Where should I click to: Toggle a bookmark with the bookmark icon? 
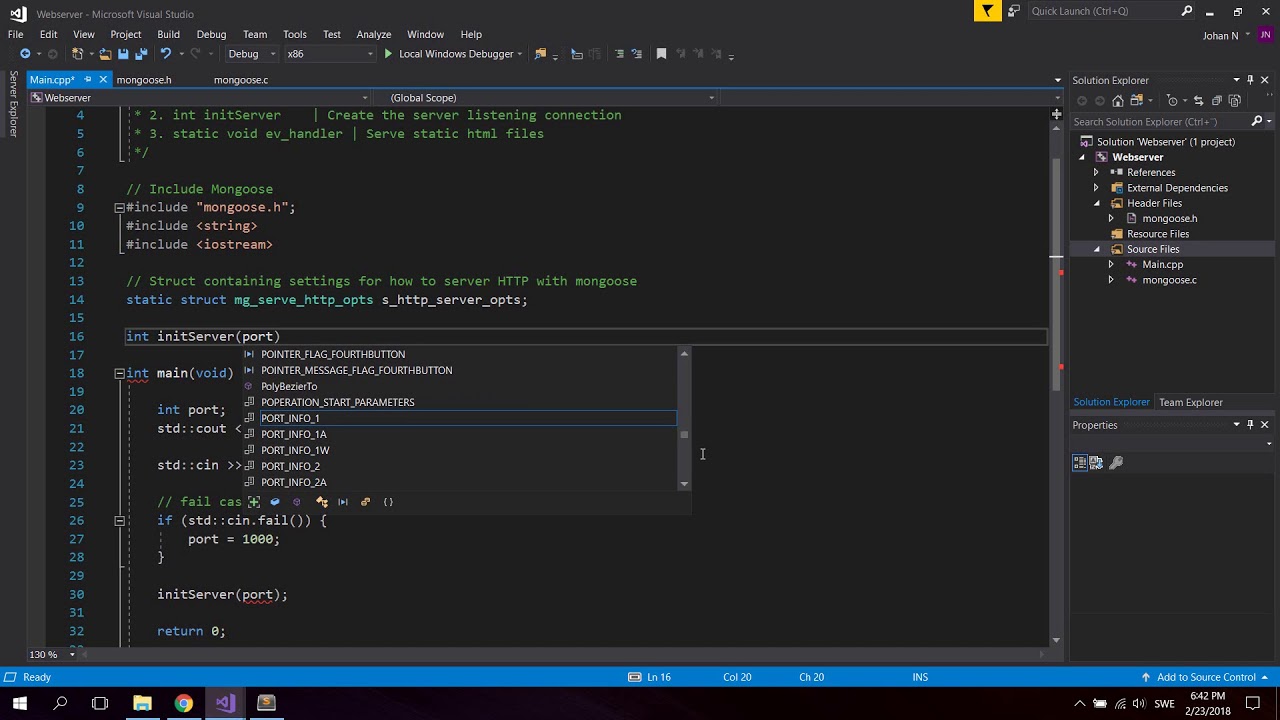click(x=661, y=54)
